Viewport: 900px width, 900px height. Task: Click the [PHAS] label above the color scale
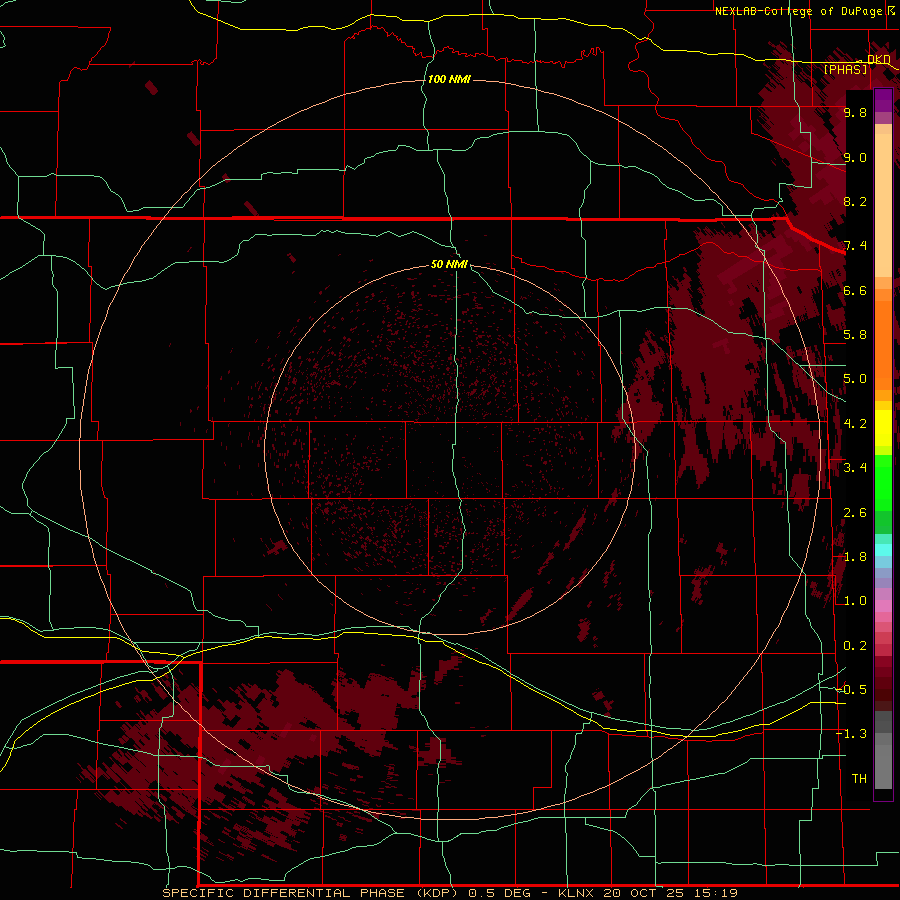[845, 69]
